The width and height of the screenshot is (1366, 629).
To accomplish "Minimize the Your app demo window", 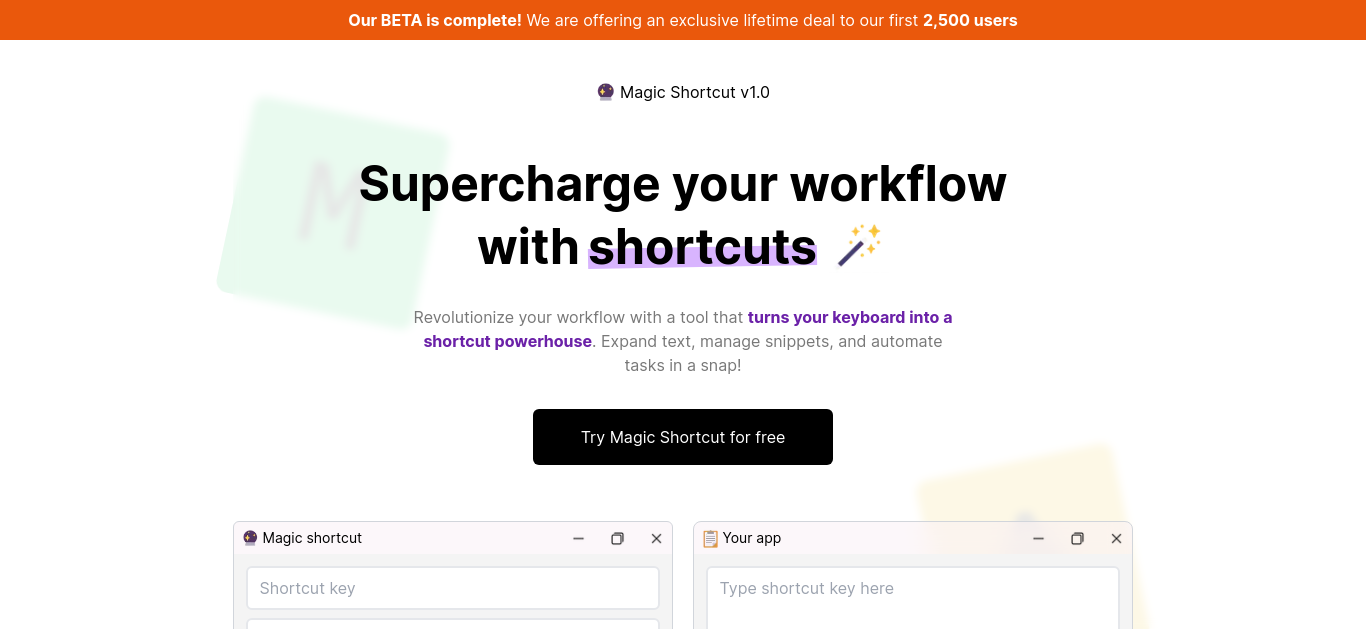I will pyautogui.click(x=1038, y=538).
